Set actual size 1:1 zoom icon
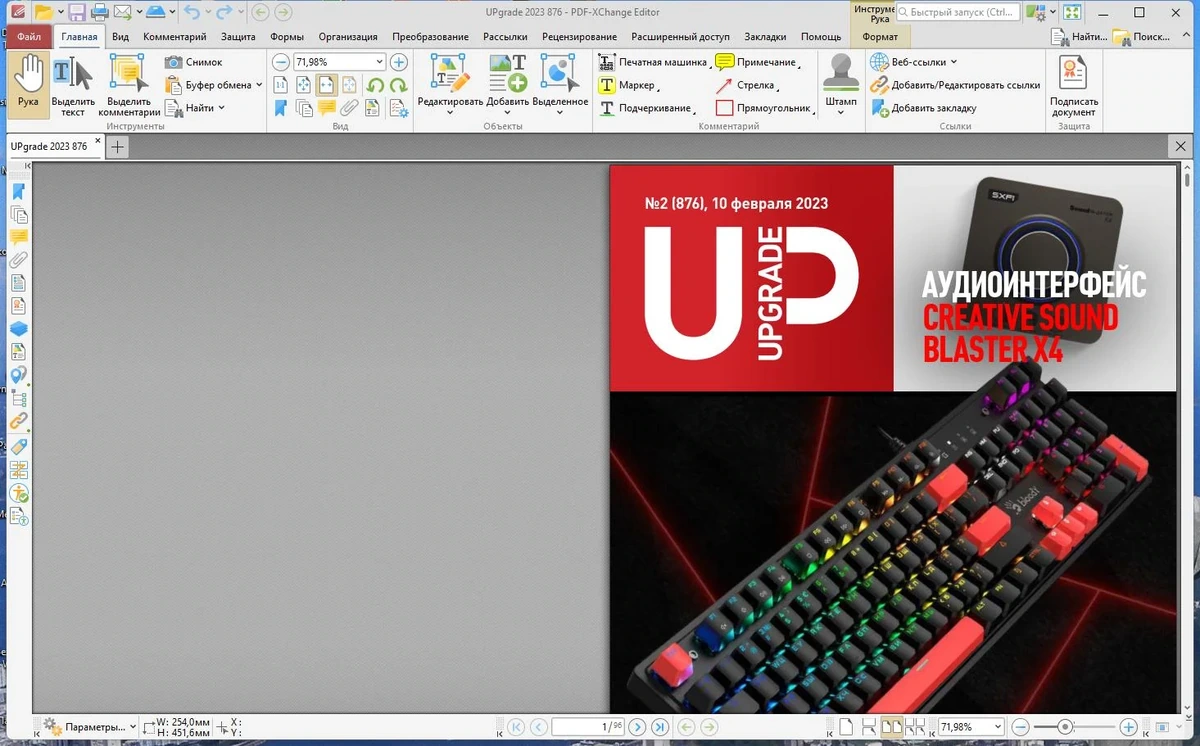 tap(281, 85)
